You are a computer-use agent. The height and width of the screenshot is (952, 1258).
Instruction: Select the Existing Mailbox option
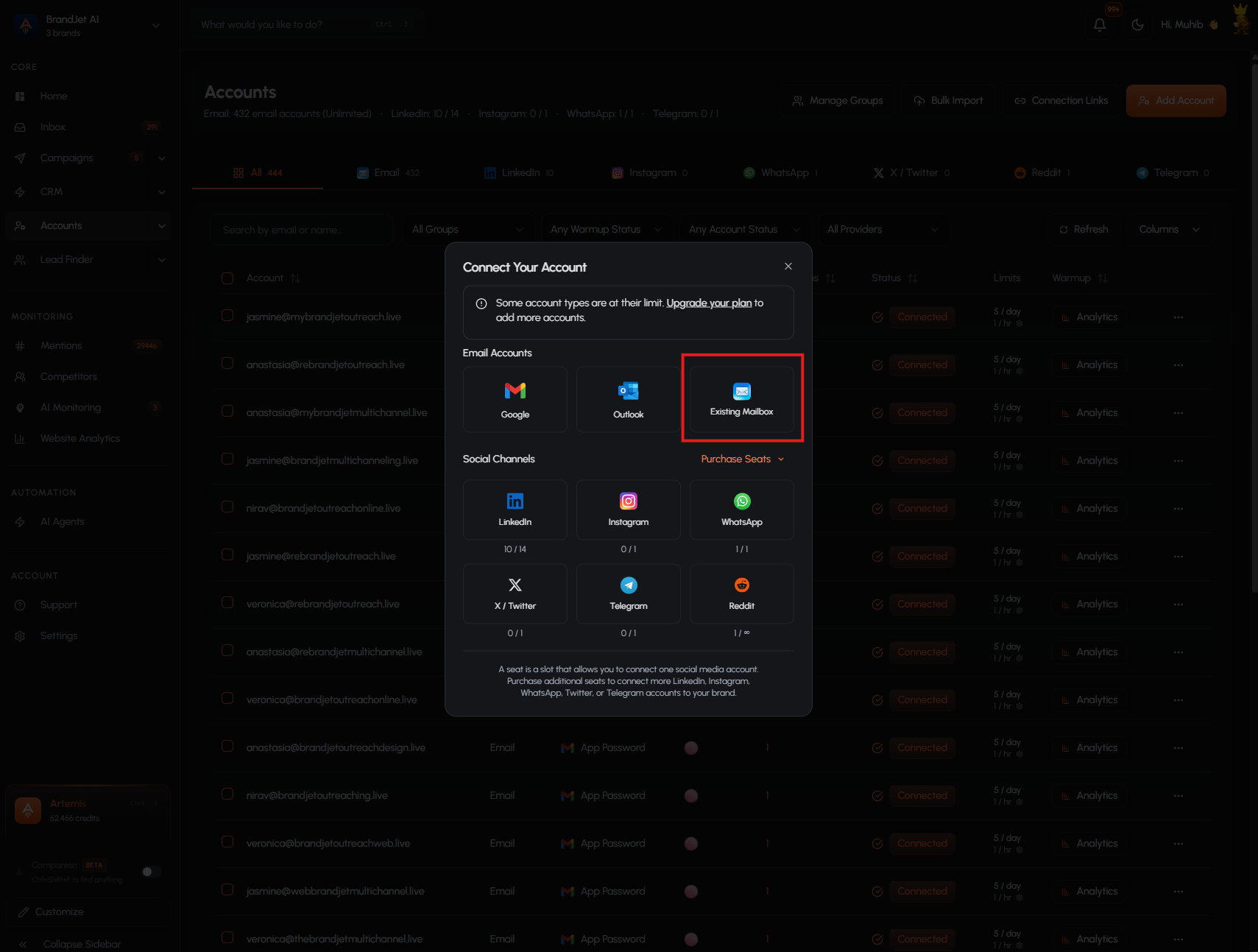click(742, 399)
